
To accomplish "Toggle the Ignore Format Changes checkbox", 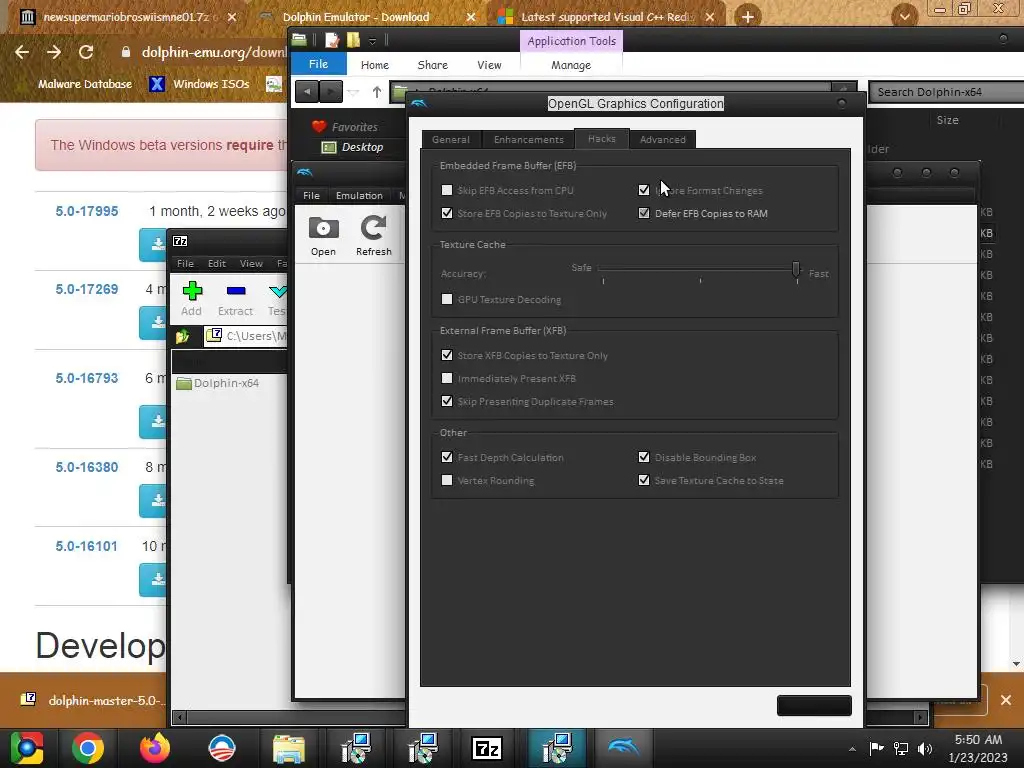I will pos(644,190).
